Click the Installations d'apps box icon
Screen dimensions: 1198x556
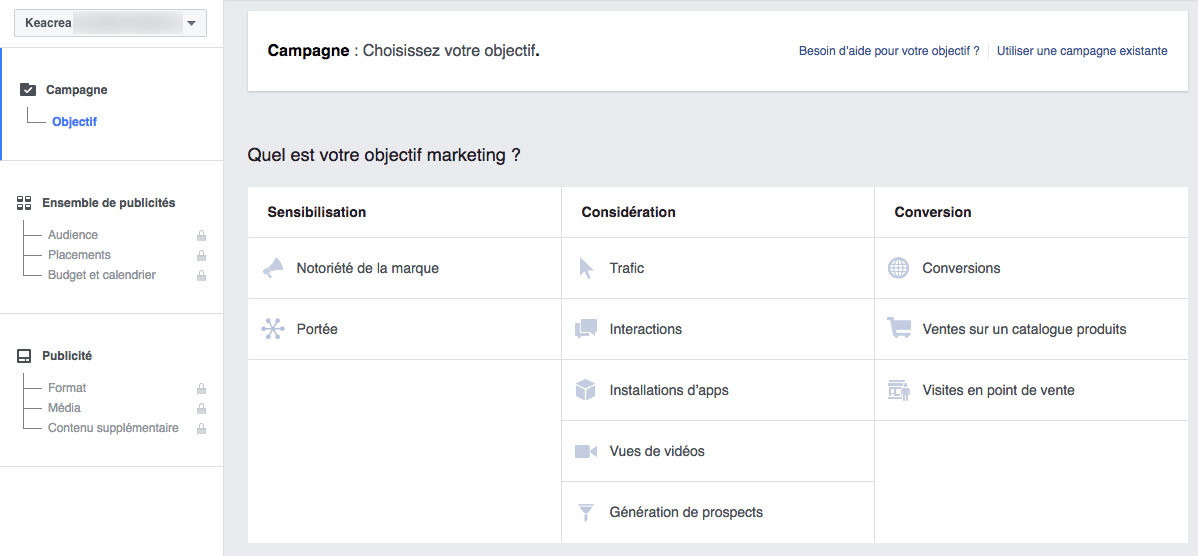tap(586, 390)
